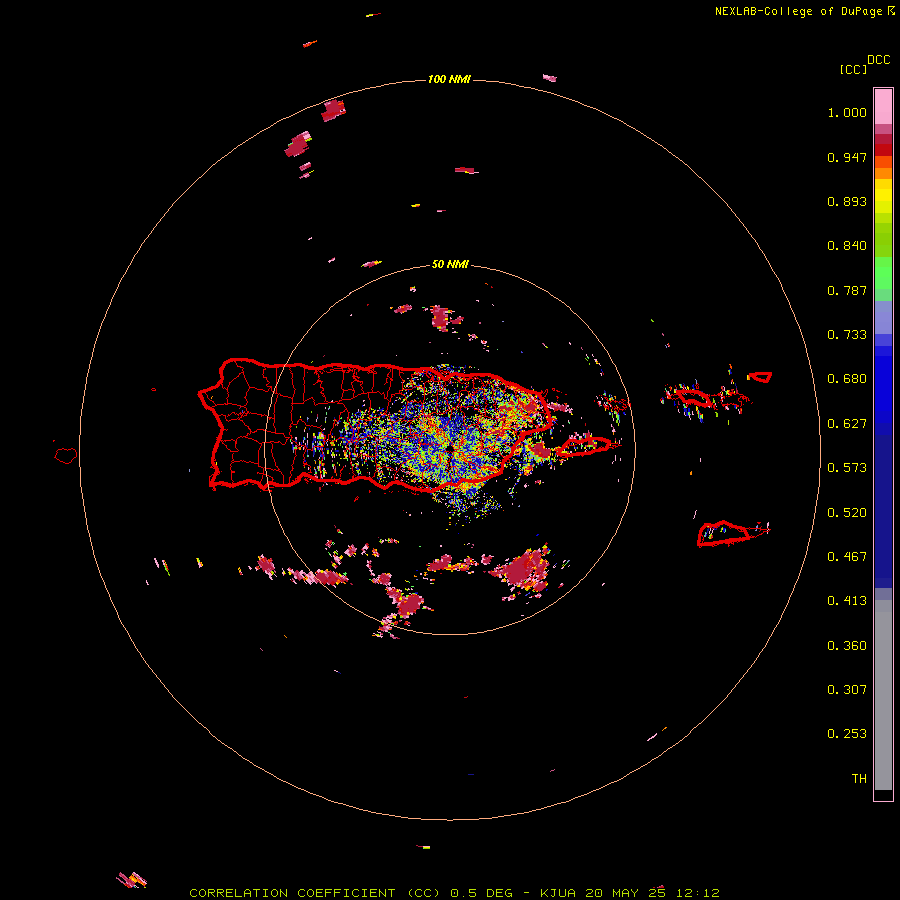The width and height of the screenshot is (900, 900).
Task: Click the Mona Island outline west of Puerto Rico
Action: coord(66,456)
